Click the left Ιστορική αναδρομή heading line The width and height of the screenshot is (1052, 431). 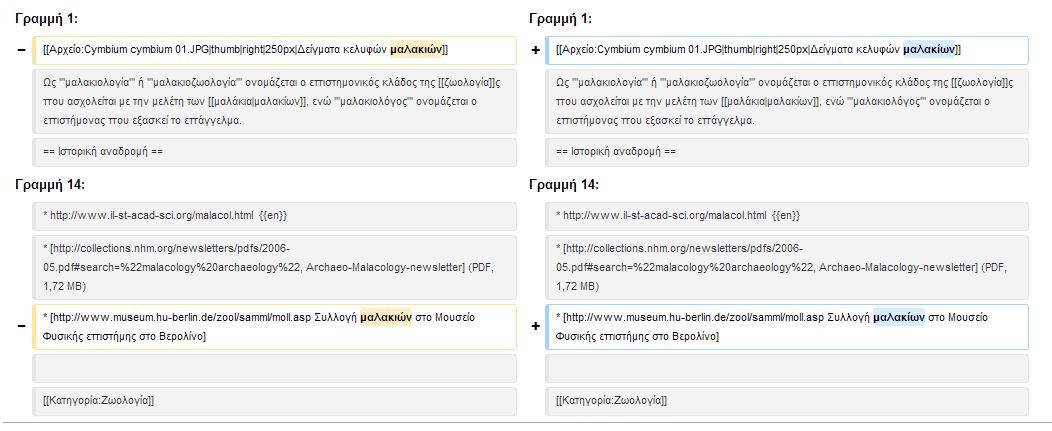(x=274, y=152)
